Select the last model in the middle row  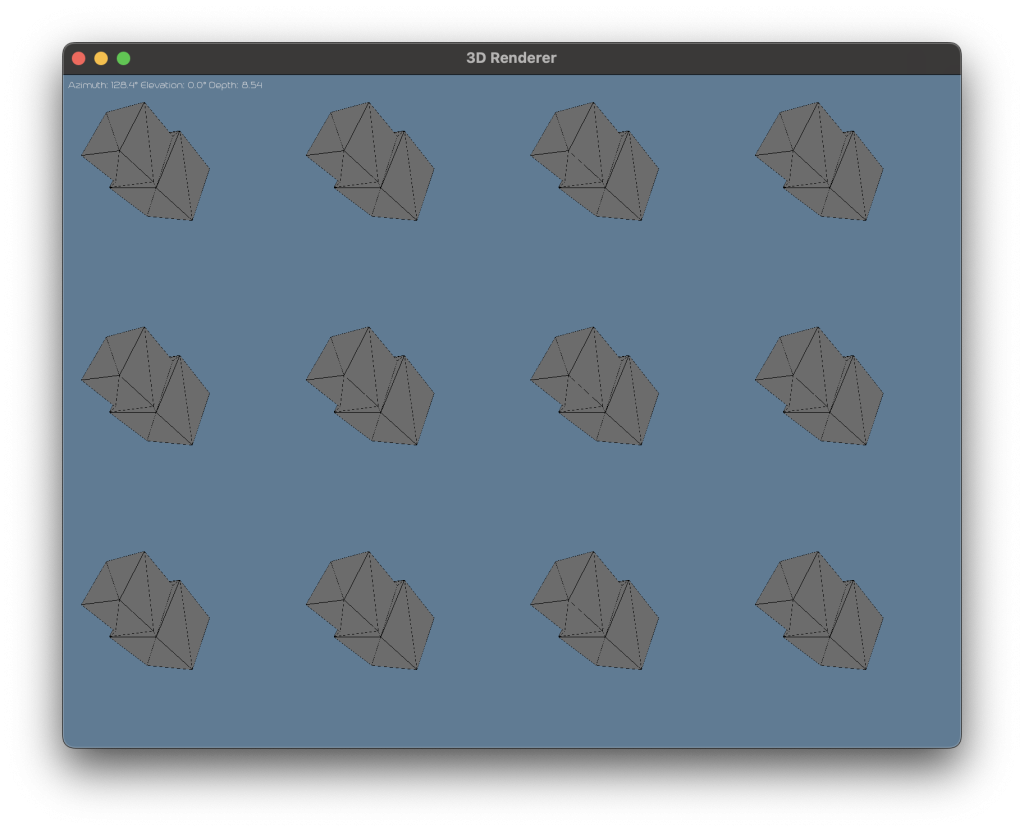click(819, 386)
